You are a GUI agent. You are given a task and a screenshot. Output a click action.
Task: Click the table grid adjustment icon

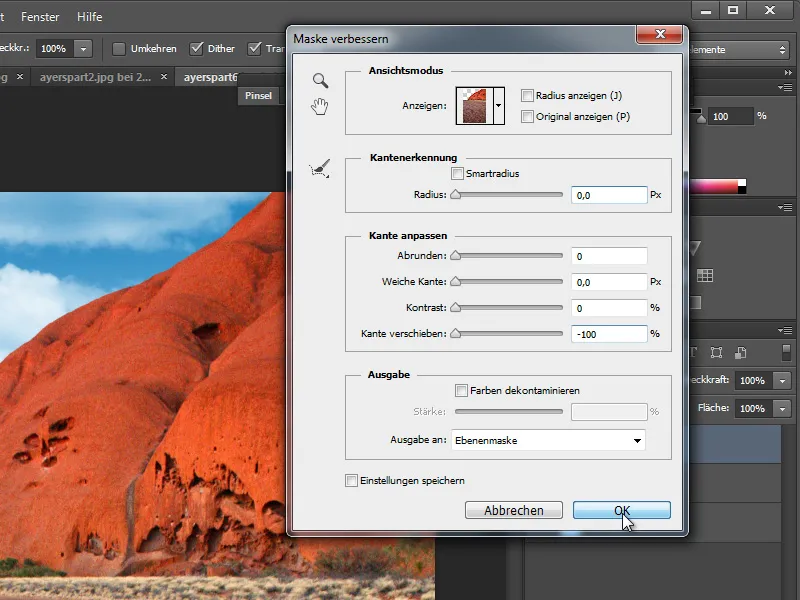tap(705, 276)
